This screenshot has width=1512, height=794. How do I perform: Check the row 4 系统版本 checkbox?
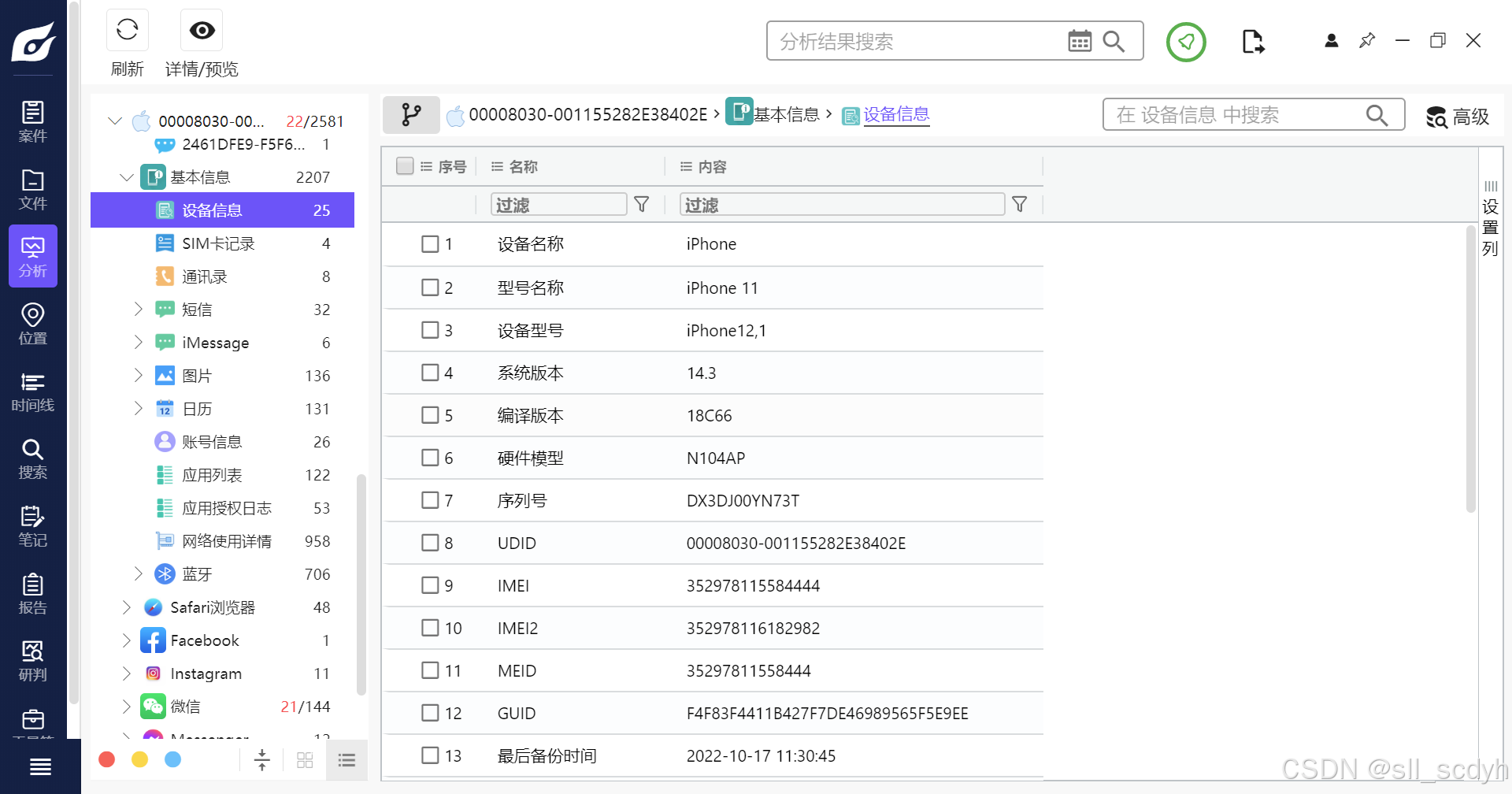(x=430, y=373)
